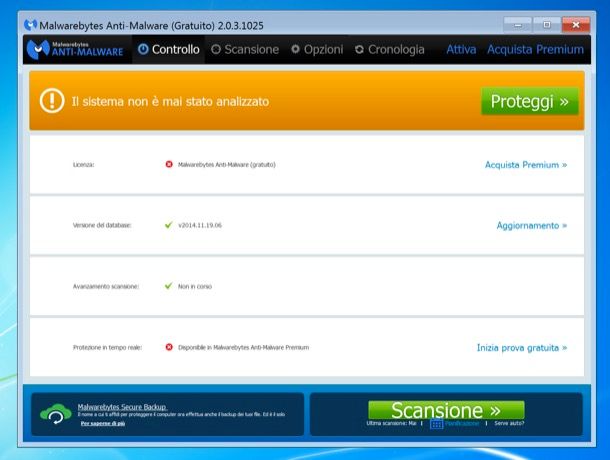This screenshot has height=460, width=610.
Task: Close the Malwarebytes Anti-Malware window
Action: tap(576, 25)
